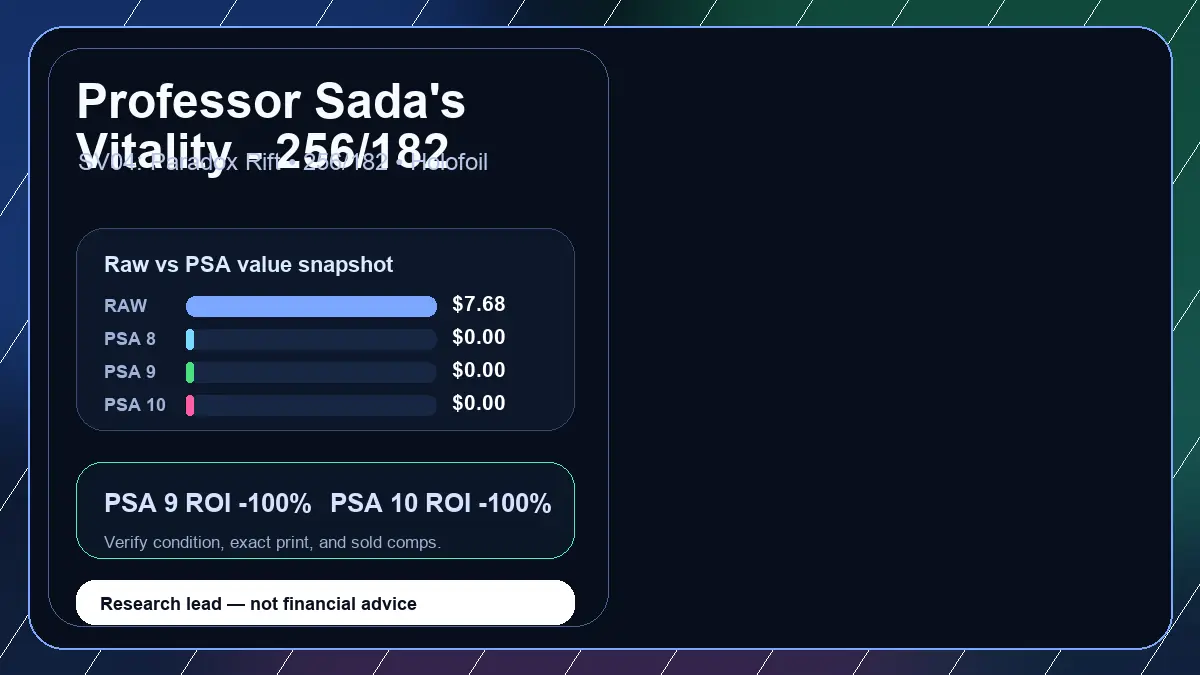
Task: Click the PSA 8 $0.00 value
Action: pyautogui.click(x=479, y=337)
